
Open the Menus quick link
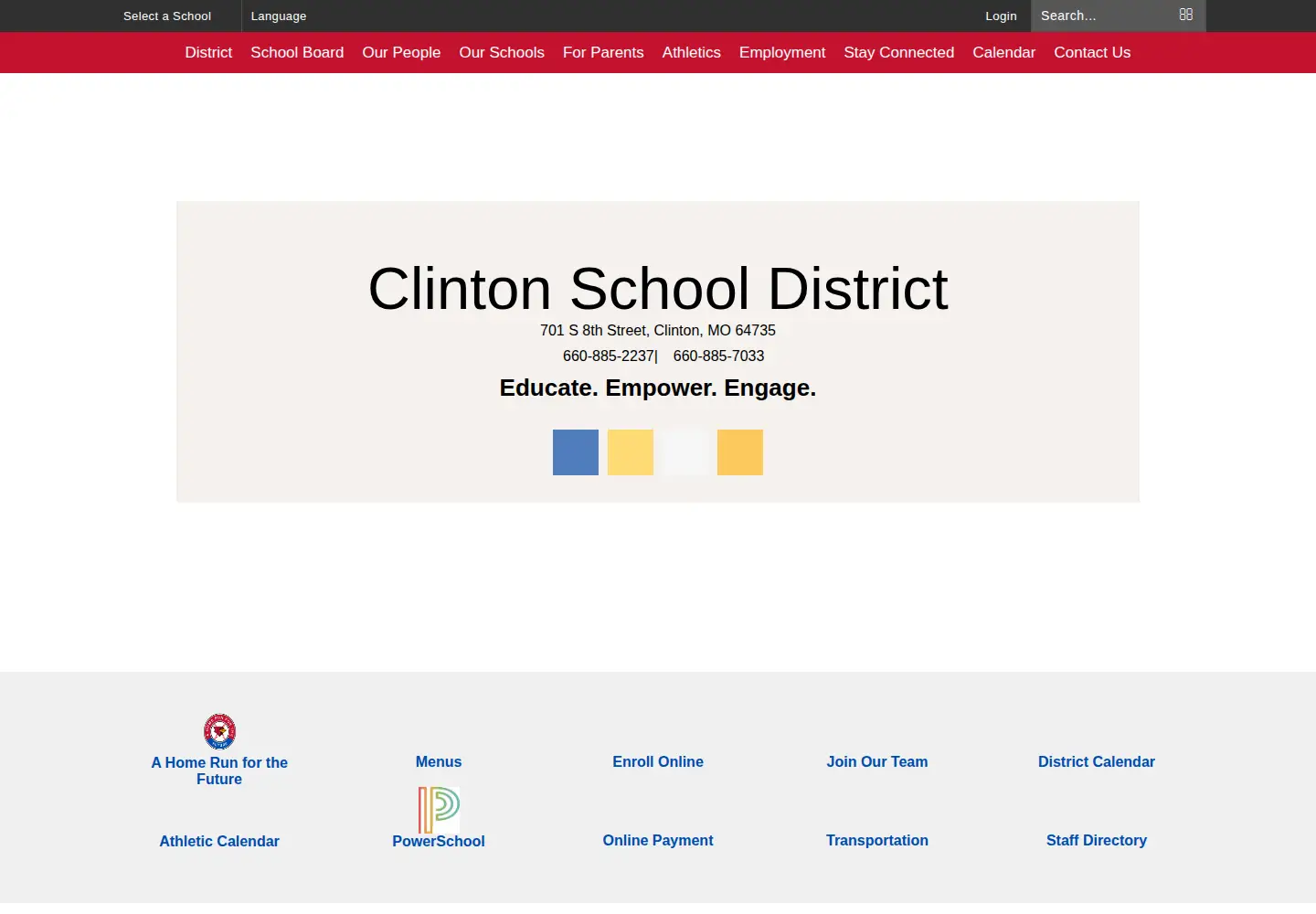(x=439, y=761)
